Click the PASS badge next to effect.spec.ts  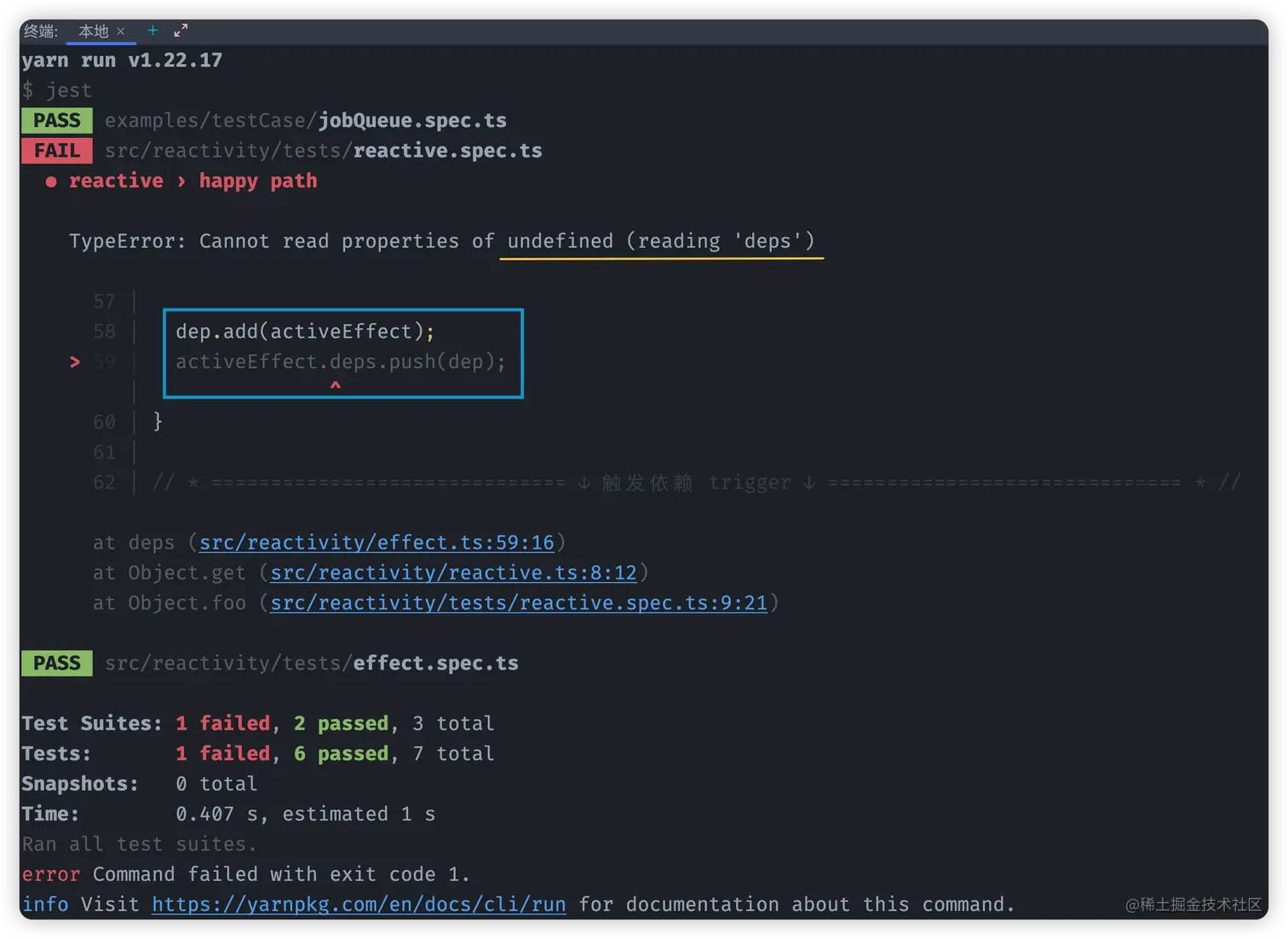[x=57, y=663]
